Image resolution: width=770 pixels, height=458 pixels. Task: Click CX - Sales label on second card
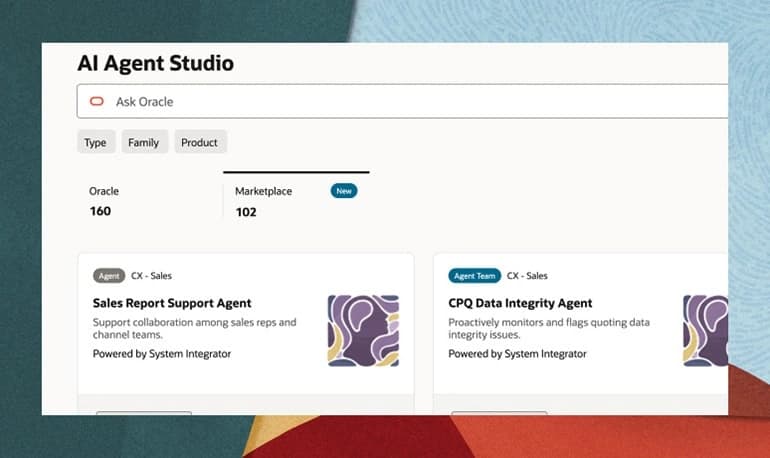tap(527, 276)
